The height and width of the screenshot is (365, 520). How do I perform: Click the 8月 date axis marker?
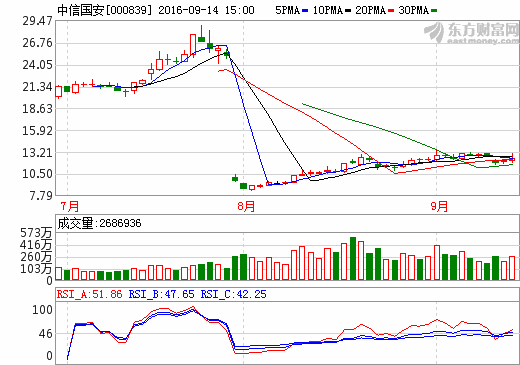246,206
